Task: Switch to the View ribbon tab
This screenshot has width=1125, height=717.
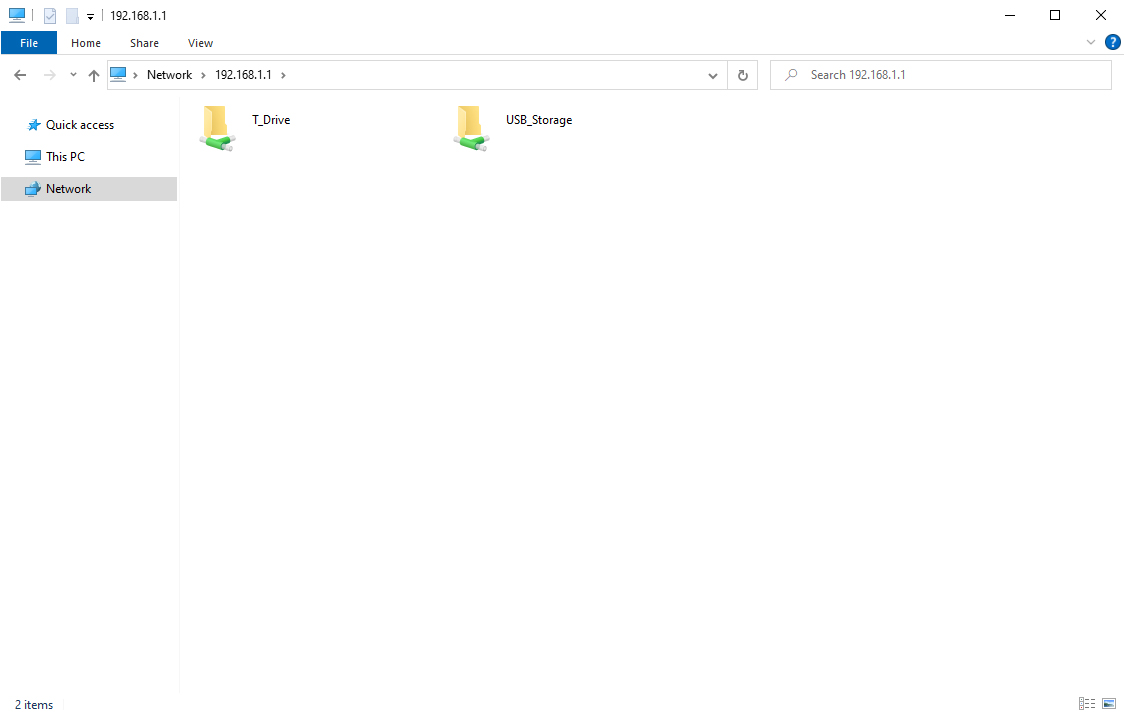Action: (x=200, y=43)
